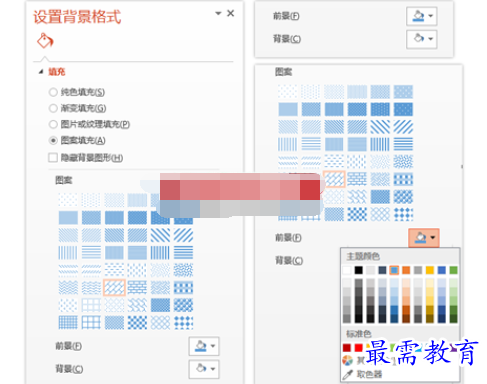Screen dimensions: 487x384
Task: Choose the large checker board pattern in the right panel
Action: coord(357,214)
